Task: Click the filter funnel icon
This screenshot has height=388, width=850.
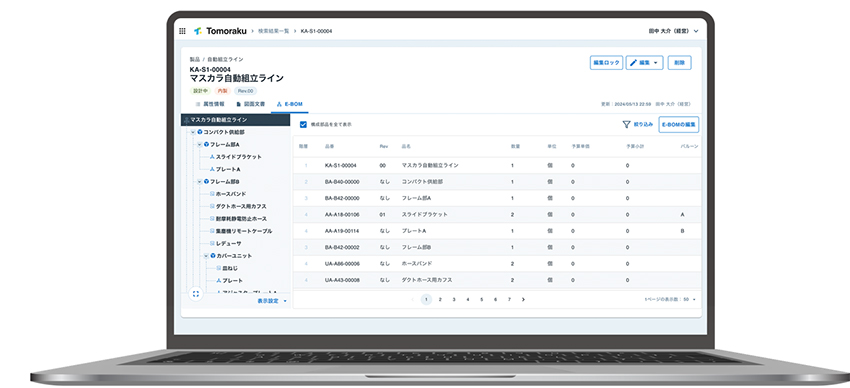Action: tap(626, 125)
